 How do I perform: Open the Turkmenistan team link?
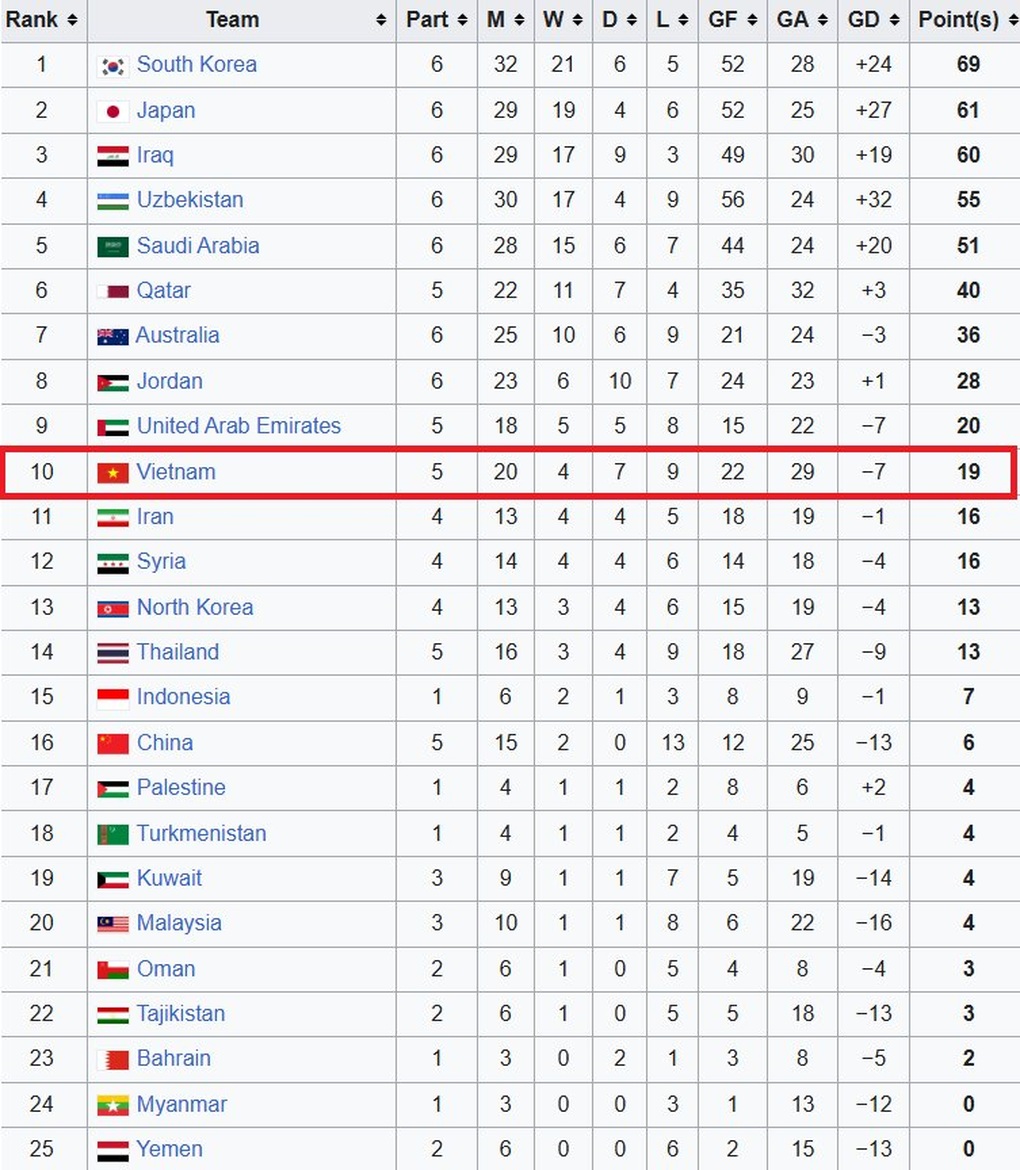201,833
